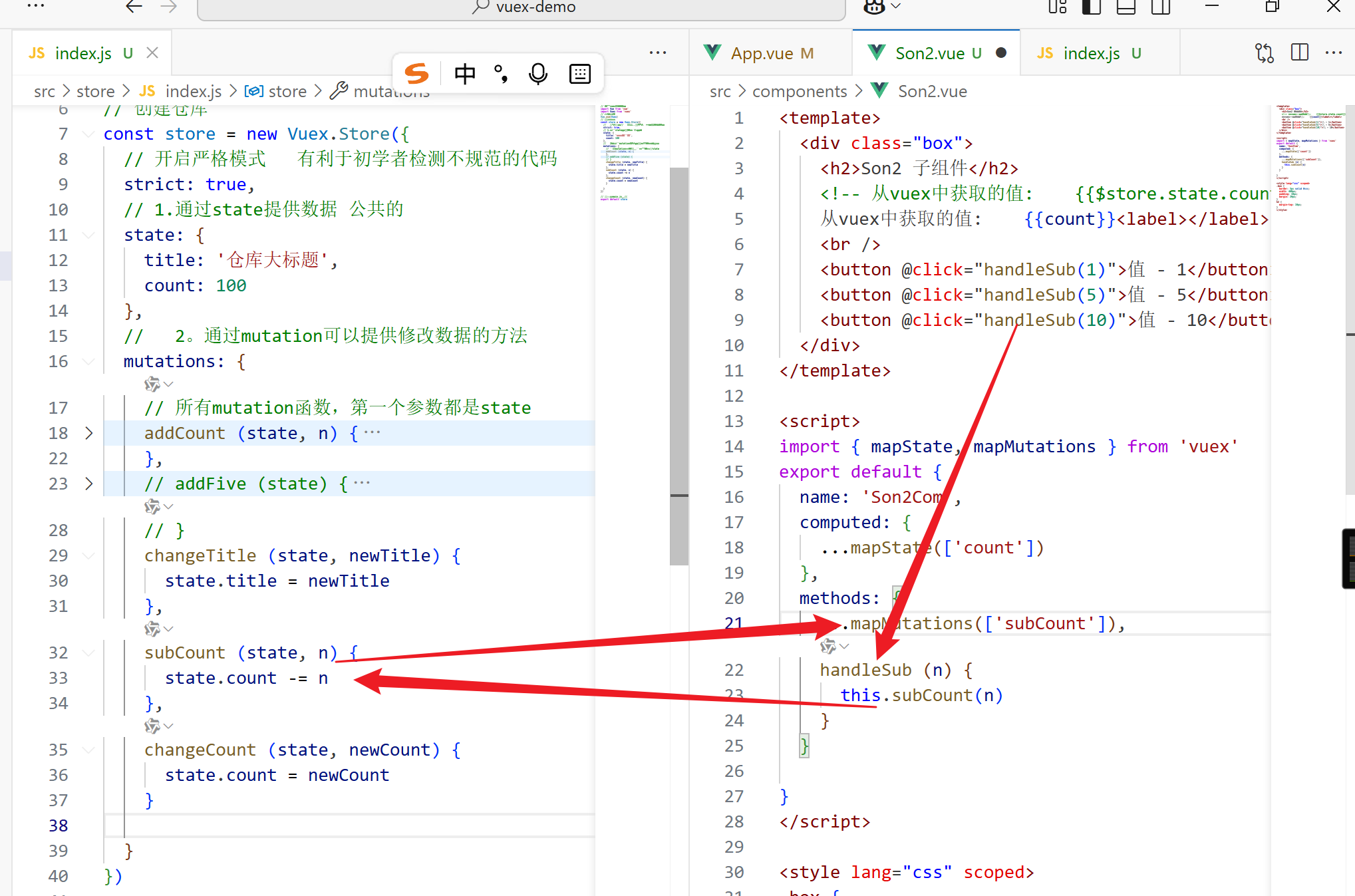Expand folded addFive comment at line 23
The width and height of the screenshot is (1355, 896).
coord(89,484)
